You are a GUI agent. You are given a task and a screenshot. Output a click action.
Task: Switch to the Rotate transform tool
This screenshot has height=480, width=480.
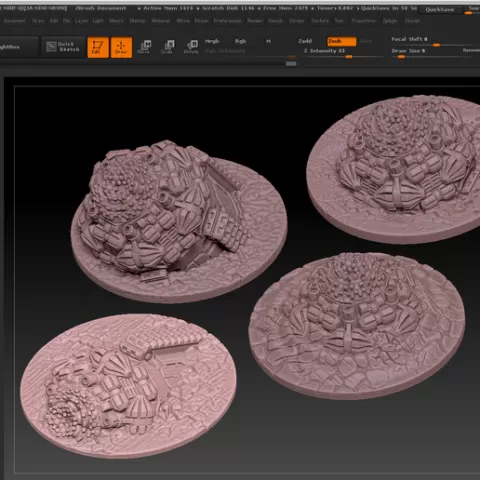pyautogui.click(x=191, y=47)
